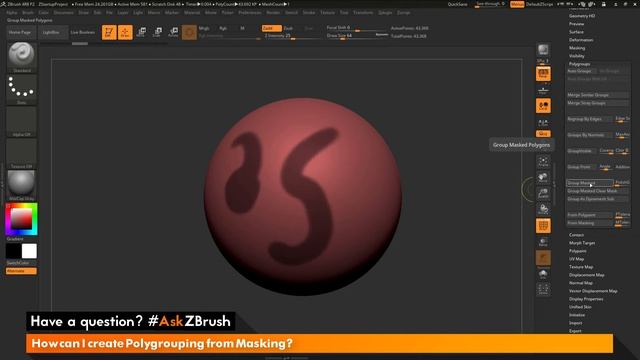The image size is (640, 360).
Task: Open the MatCap Gray material selector
Action: click(22, 185)
